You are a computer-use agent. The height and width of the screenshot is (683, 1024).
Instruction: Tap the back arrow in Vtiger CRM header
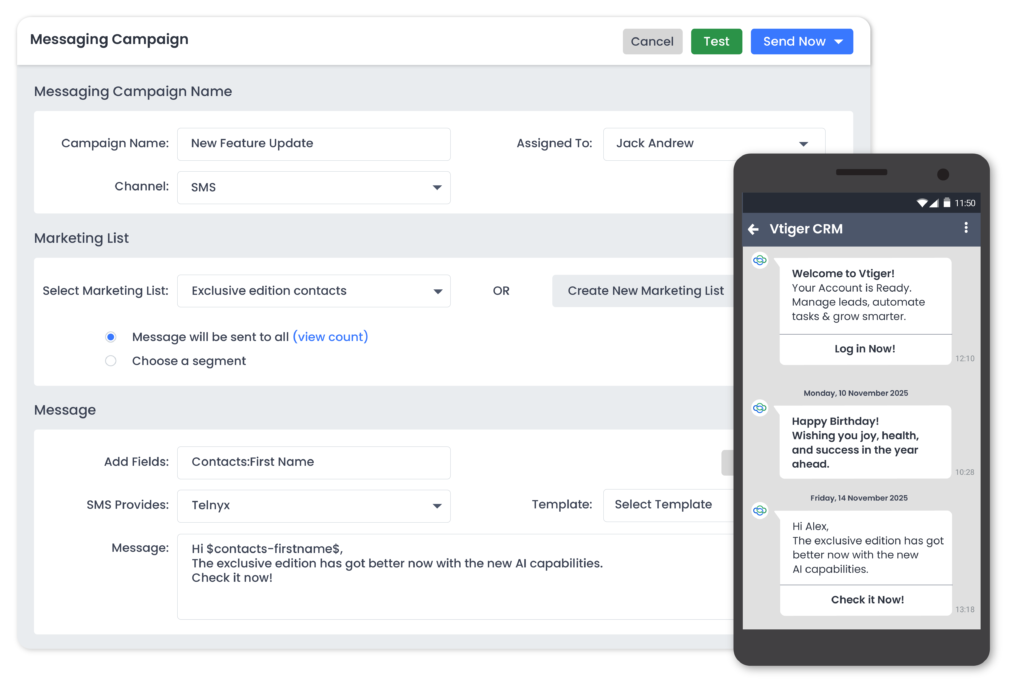[753, 229]
